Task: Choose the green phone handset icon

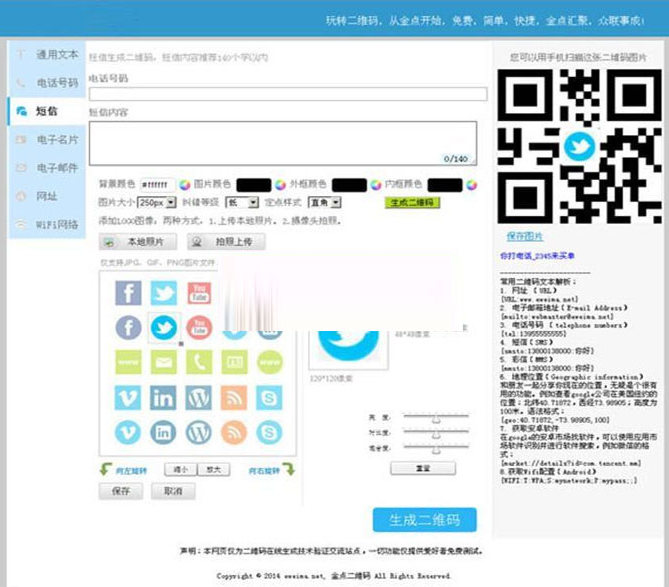Action: point(199,362)
